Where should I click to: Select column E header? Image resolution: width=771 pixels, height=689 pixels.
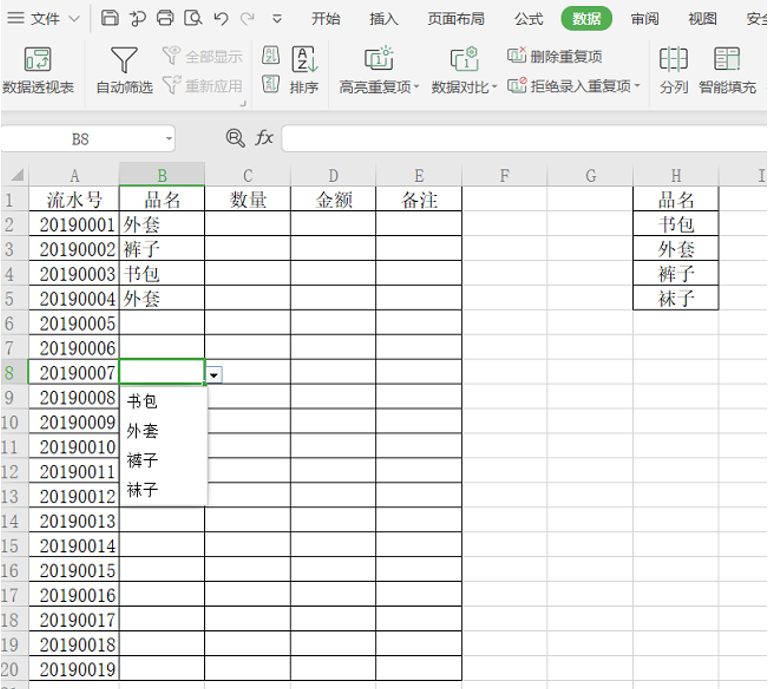419,175
